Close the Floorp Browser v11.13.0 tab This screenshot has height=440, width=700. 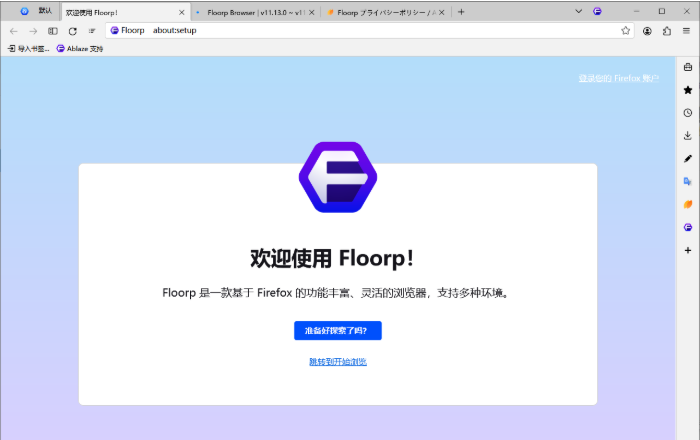312,12
